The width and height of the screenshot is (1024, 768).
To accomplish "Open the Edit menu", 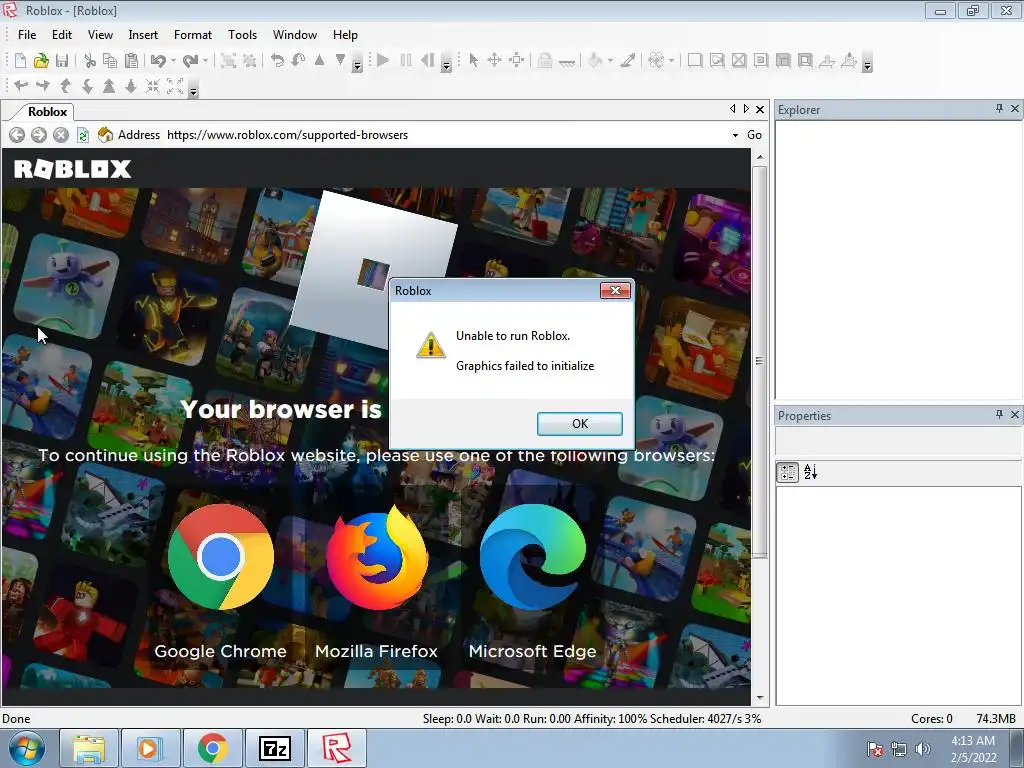I will [62, 35].
